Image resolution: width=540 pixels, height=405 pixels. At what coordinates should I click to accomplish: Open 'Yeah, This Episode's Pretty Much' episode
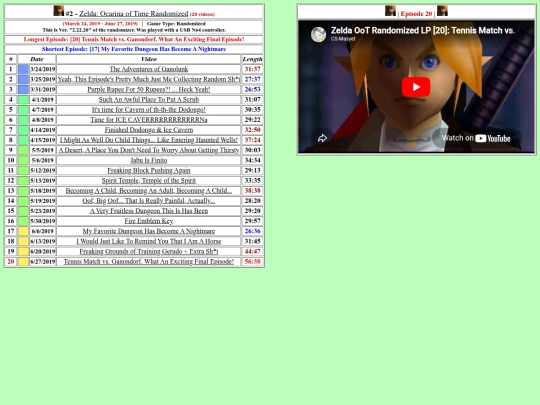(149, 79)
